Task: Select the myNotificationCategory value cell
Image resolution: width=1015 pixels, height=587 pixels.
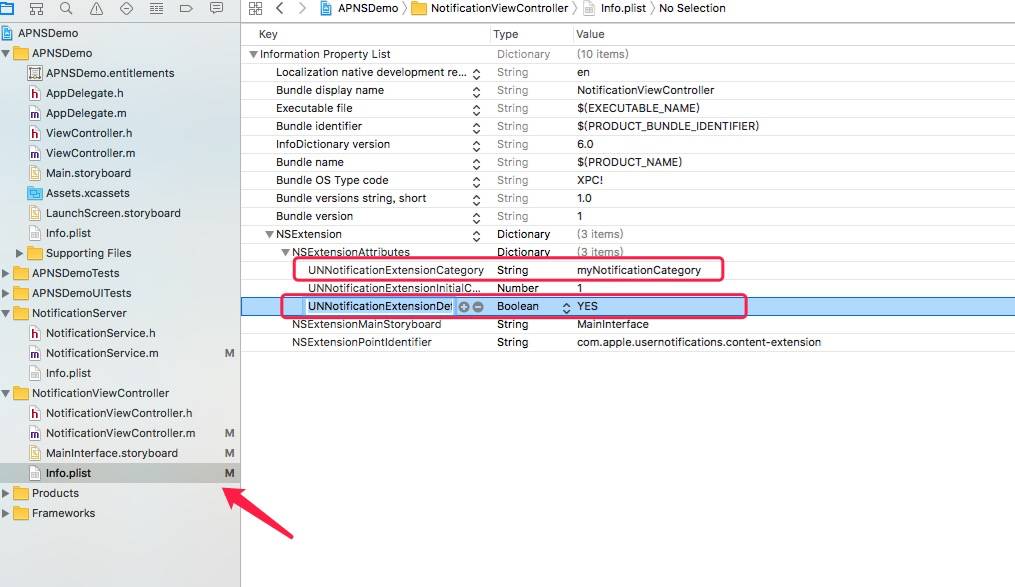Action: [639, 270]
